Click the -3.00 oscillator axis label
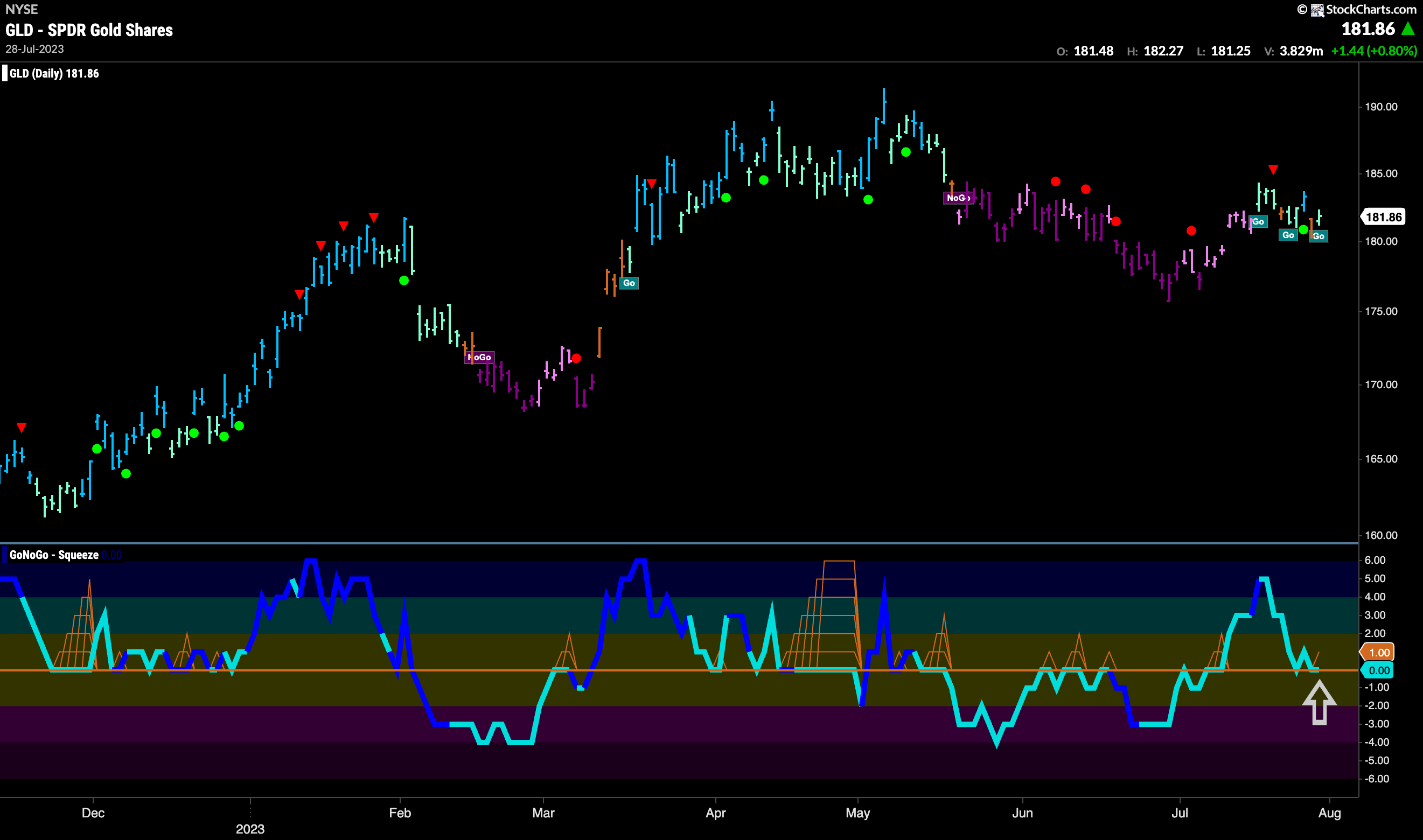This screenshot has width=1423, height=840. 1377,724
